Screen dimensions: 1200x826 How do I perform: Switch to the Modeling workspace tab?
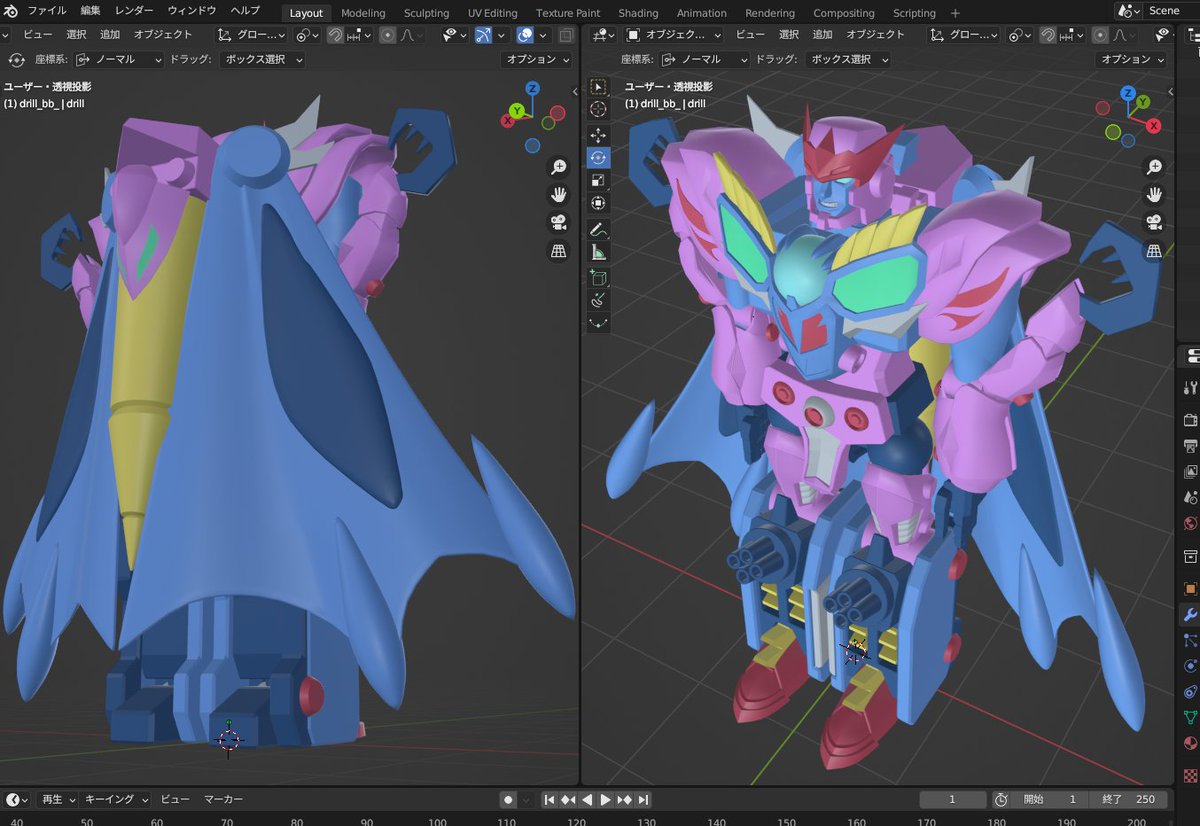[363, 13]
